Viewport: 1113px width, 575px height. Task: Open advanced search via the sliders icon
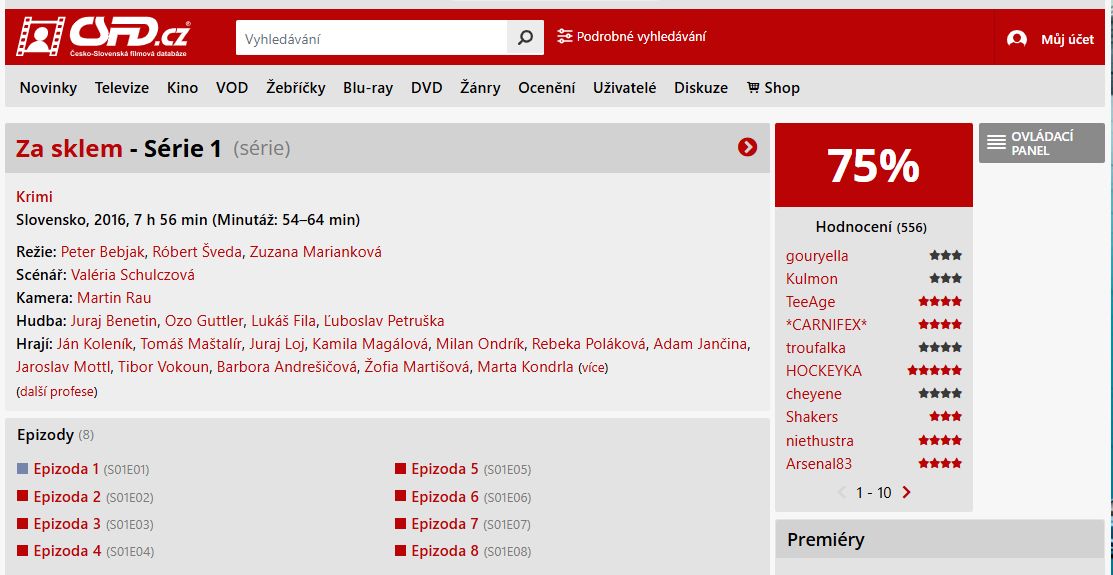[564, 36]
